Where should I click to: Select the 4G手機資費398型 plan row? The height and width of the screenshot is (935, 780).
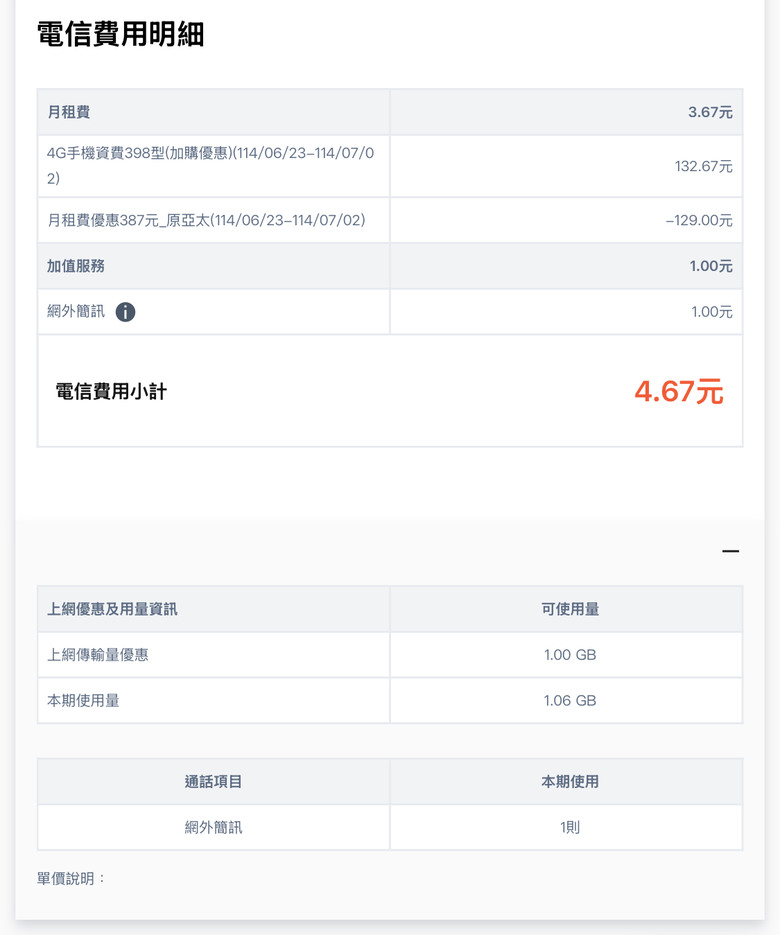pyautogui.click(x=211, y=166)
